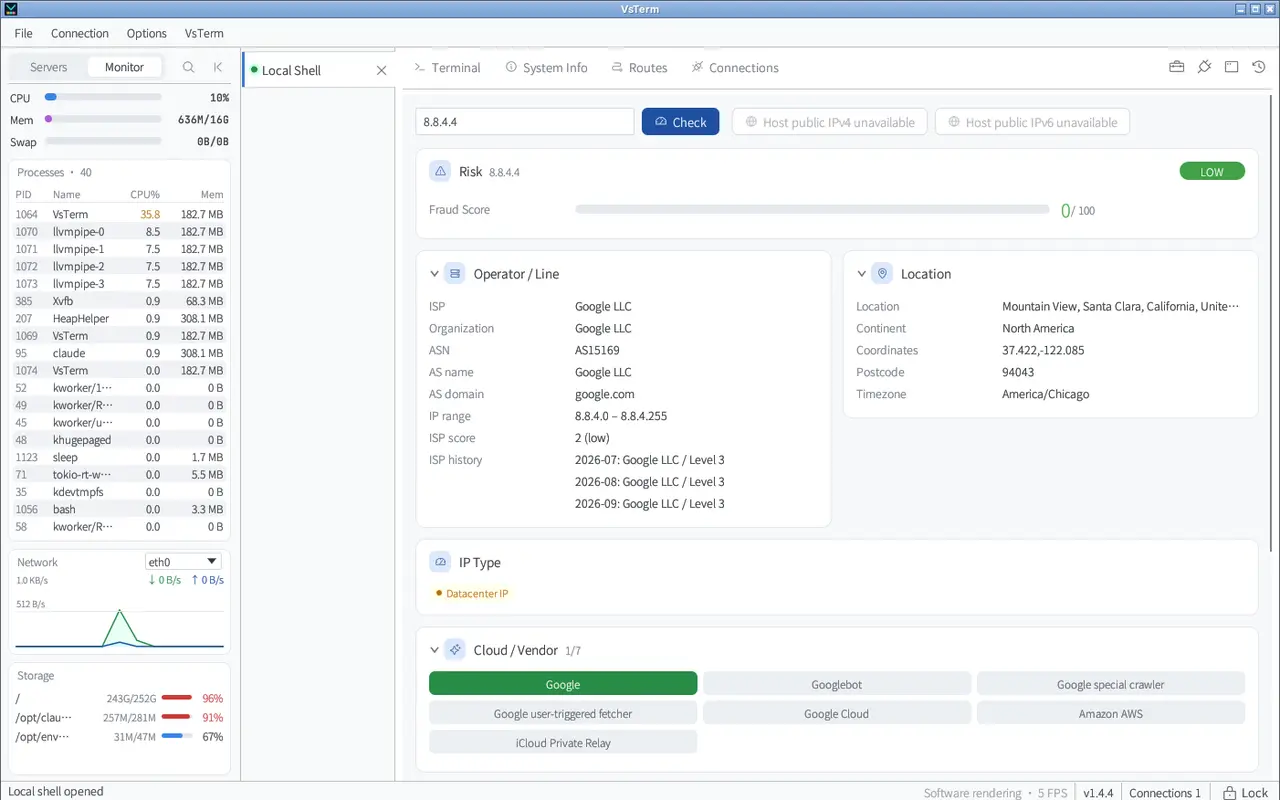Open the history clock icon
1280x800 pixels.
click(x=1259, y=67)
